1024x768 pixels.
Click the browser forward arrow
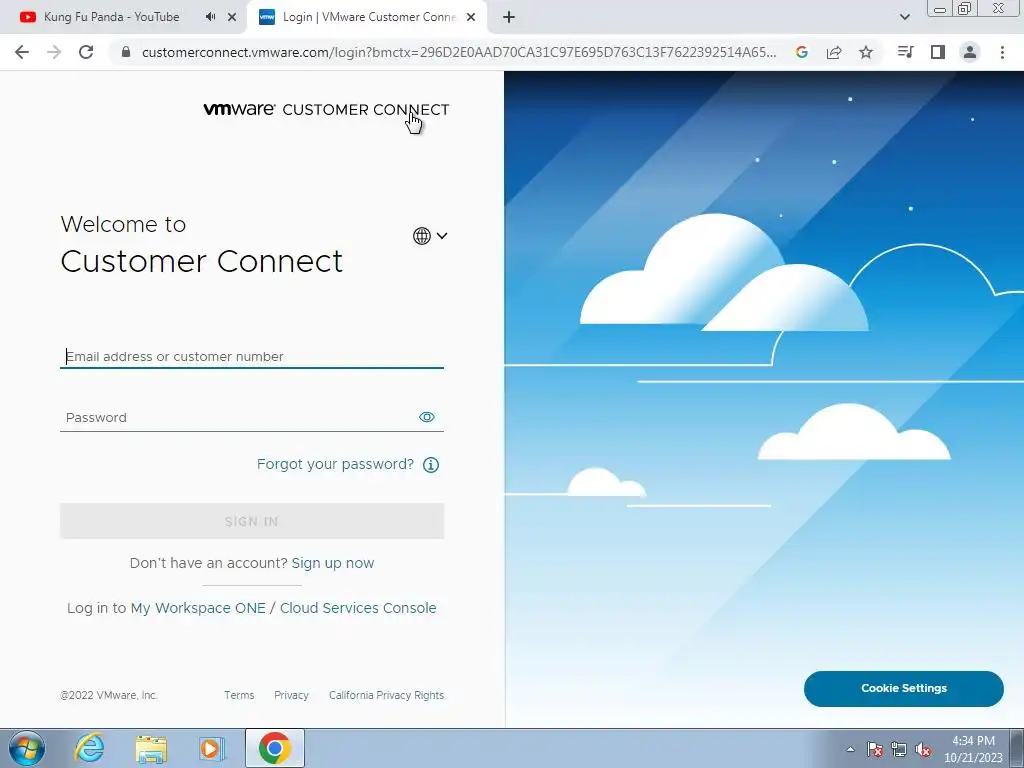(54, 52)
